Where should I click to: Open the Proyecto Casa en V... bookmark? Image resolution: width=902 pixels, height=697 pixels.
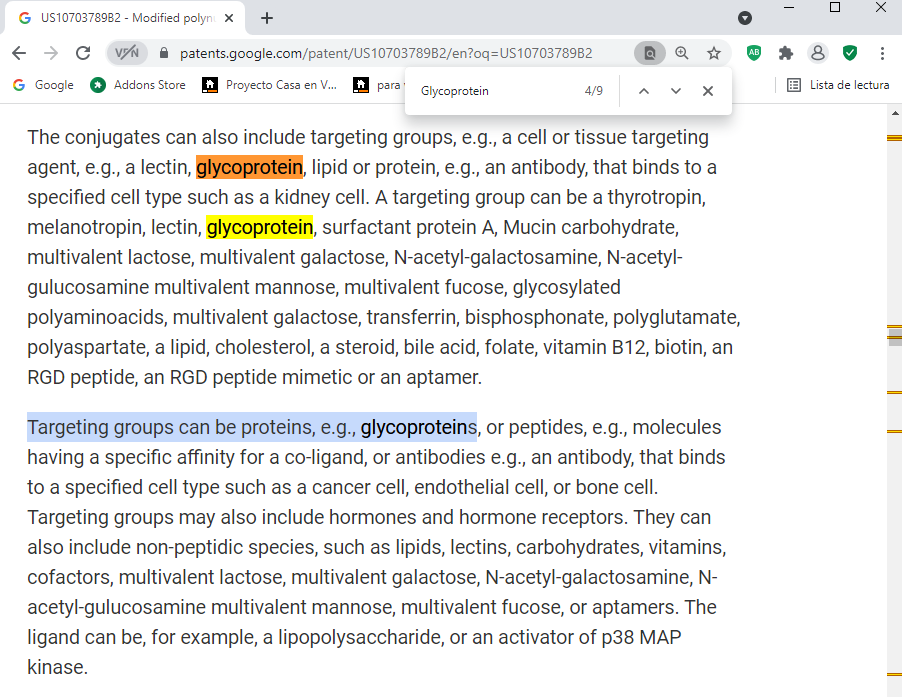tap(270, 85)
